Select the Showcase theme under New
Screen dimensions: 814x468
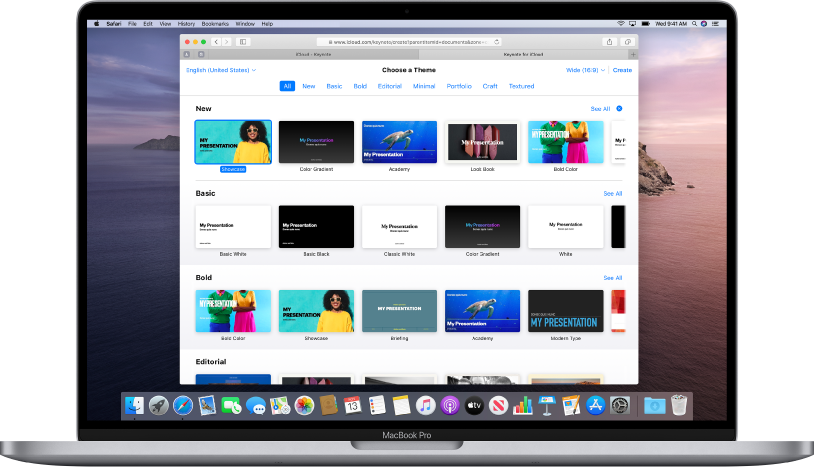(x=233, y=142)
